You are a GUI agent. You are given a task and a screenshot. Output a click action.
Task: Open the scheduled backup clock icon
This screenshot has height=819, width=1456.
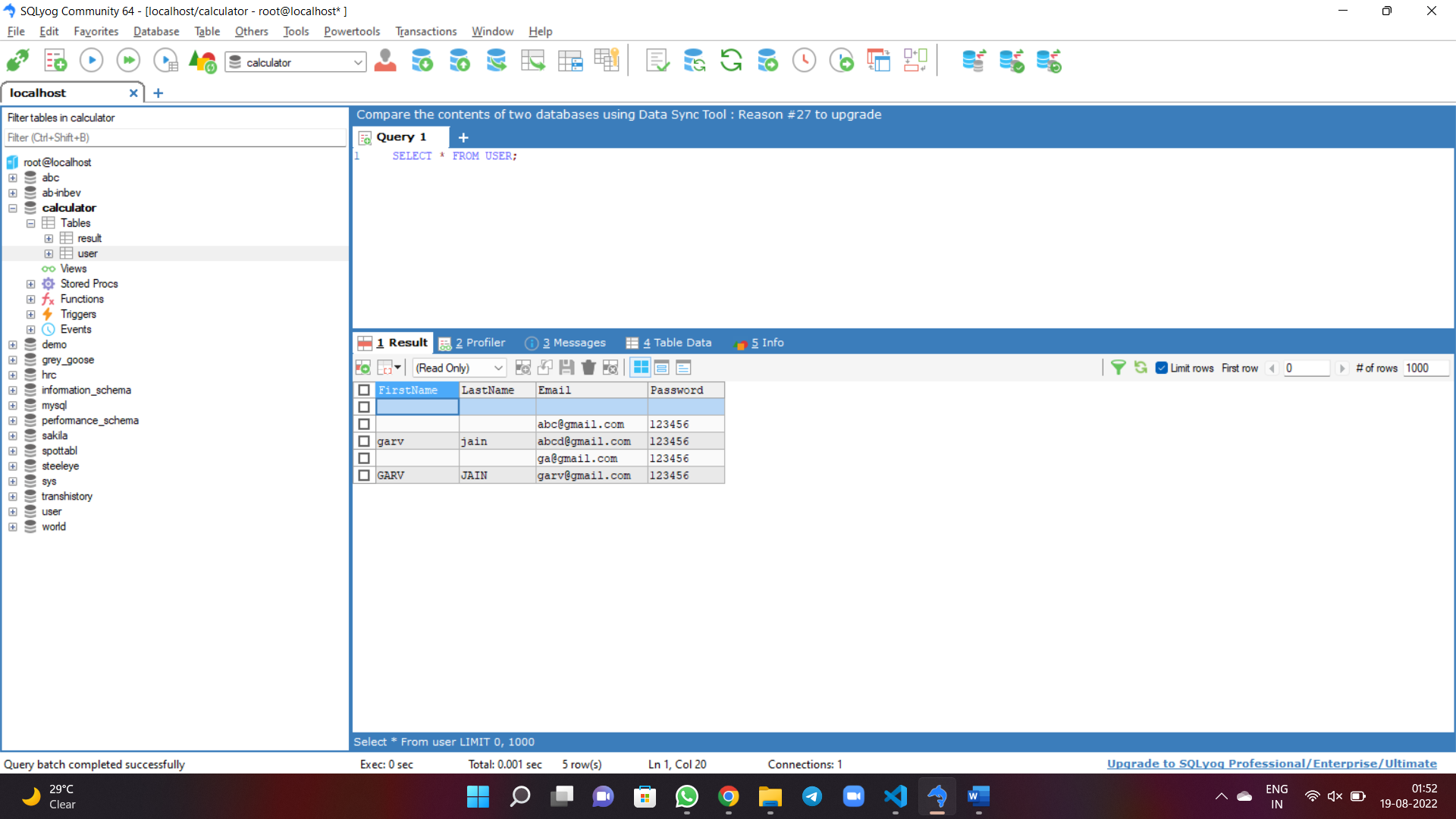tap(804, 61)
